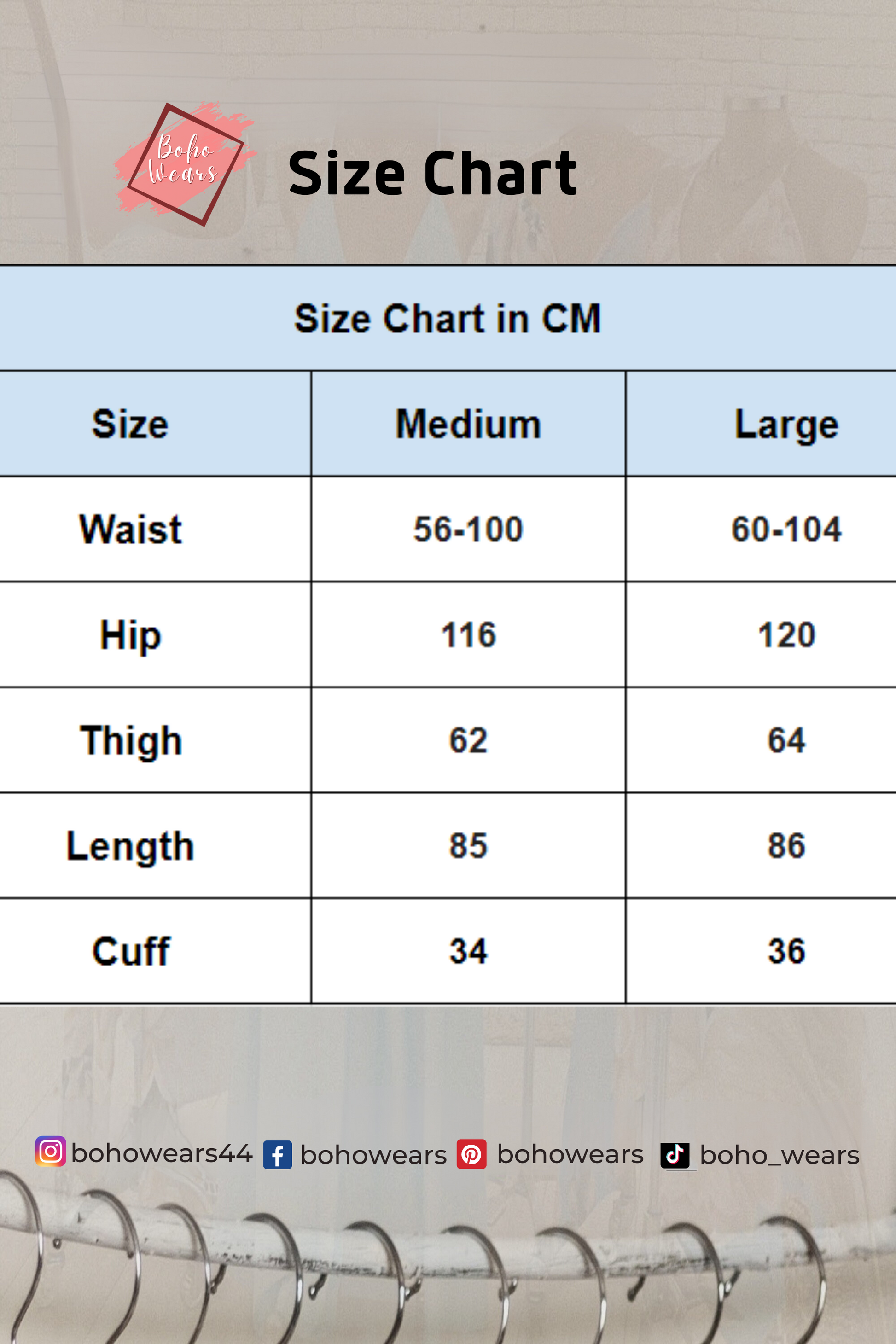This screenshot has height=1344, width=896.
Task: Click the Pinterest icon
Action: (471, 1154)
